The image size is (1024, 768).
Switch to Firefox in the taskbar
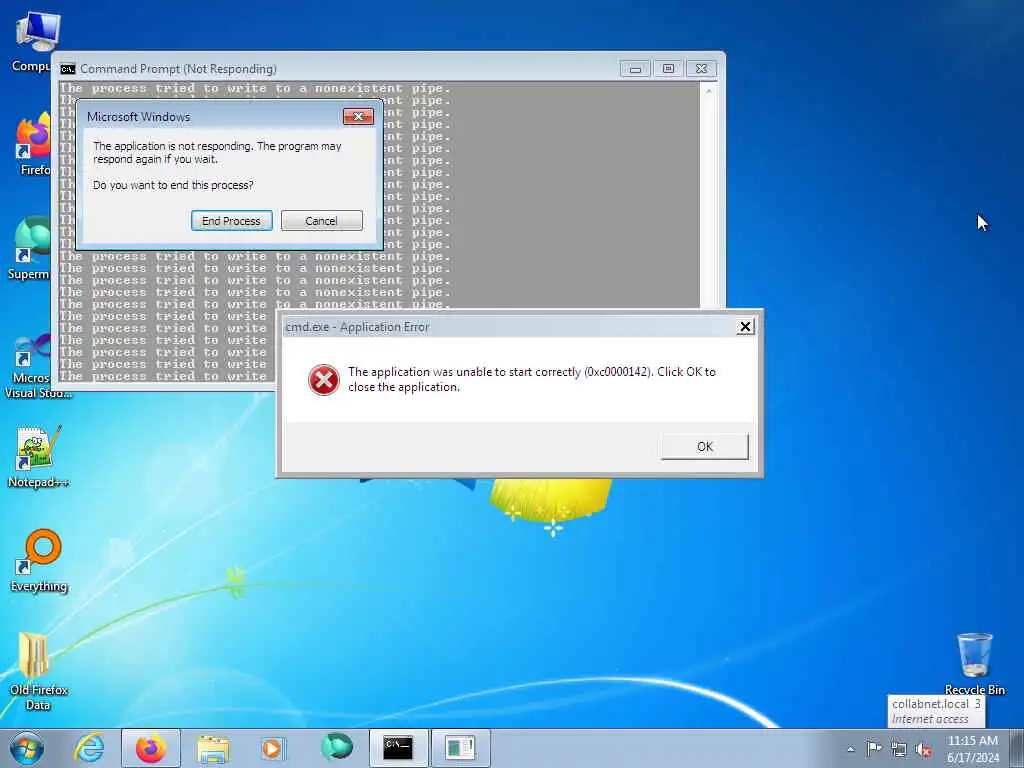[151, 748]
